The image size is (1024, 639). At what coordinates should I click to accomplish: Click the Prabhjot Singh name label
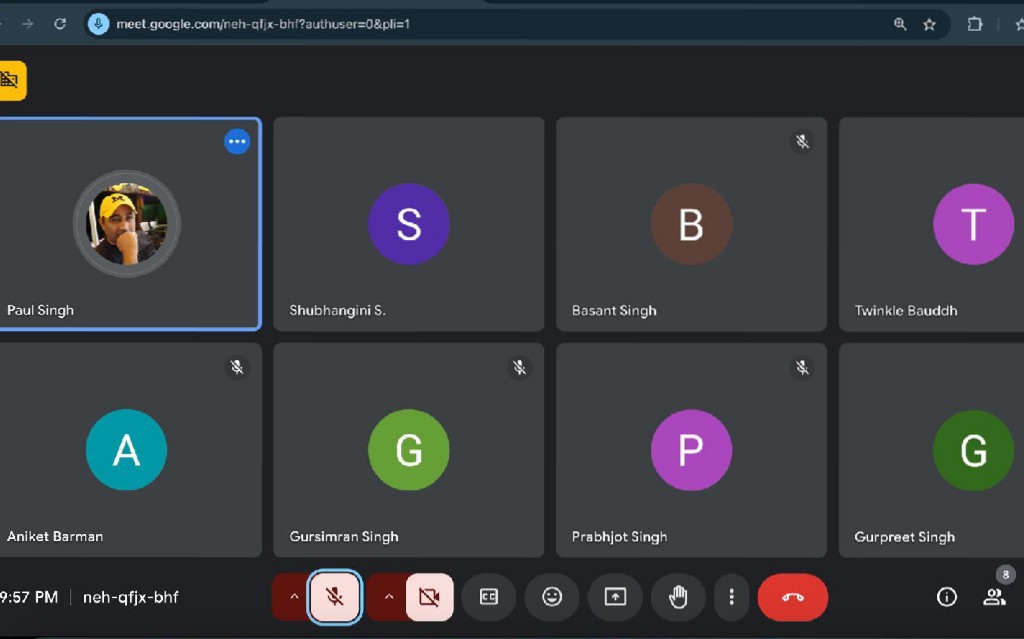tap(620, 536)
